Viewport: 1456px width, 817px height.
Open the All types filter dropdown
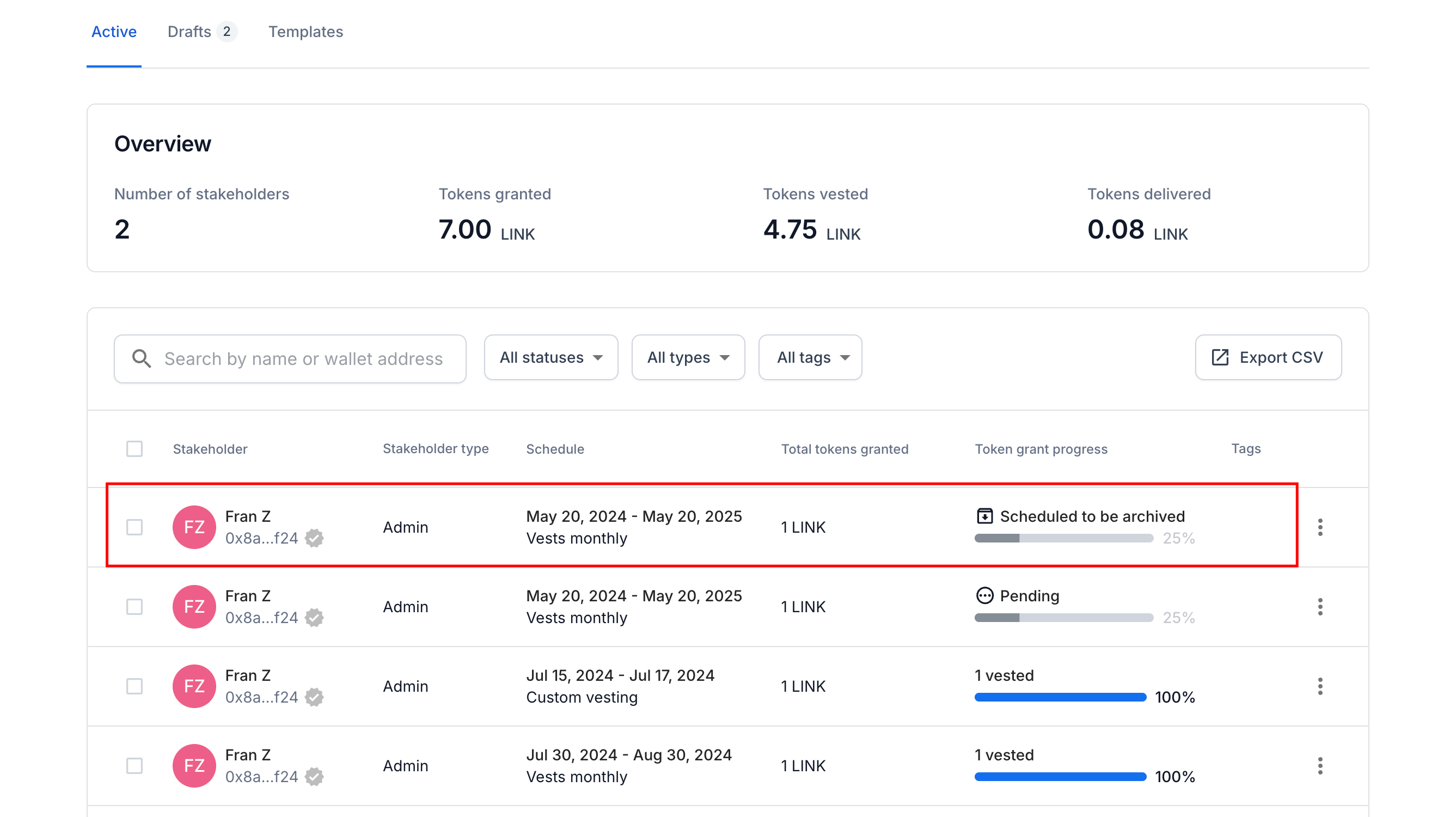688,357
